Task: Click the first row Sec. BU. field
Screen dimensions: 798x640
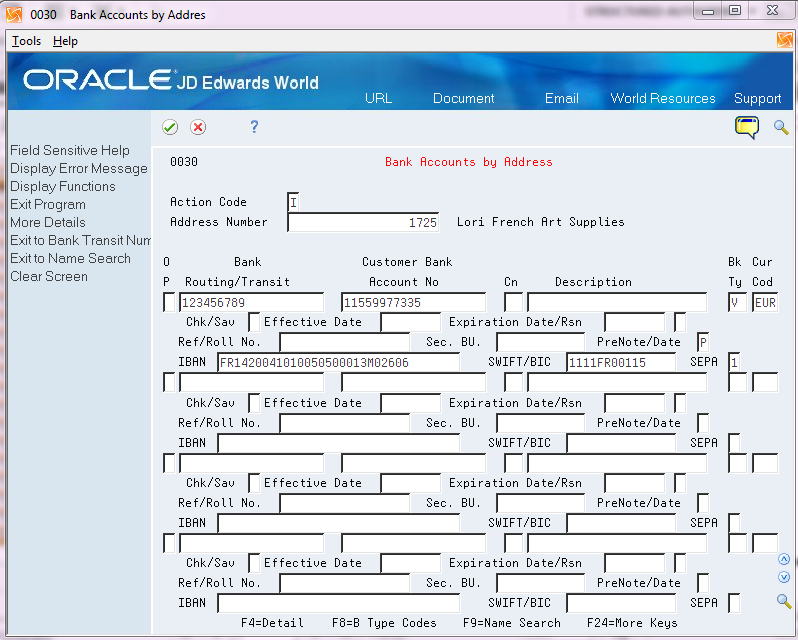Action: [x=540, y=342]
